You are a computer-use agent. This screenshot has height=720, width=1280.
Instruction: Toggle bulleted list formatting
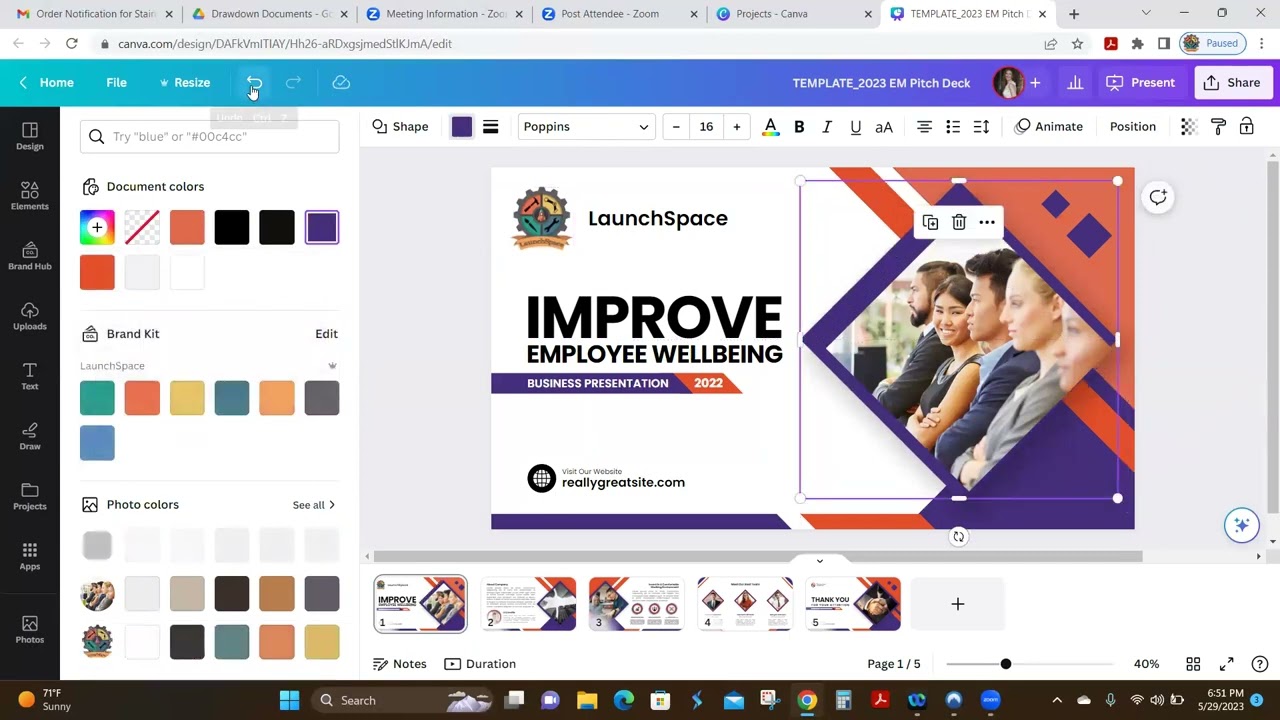953,127
